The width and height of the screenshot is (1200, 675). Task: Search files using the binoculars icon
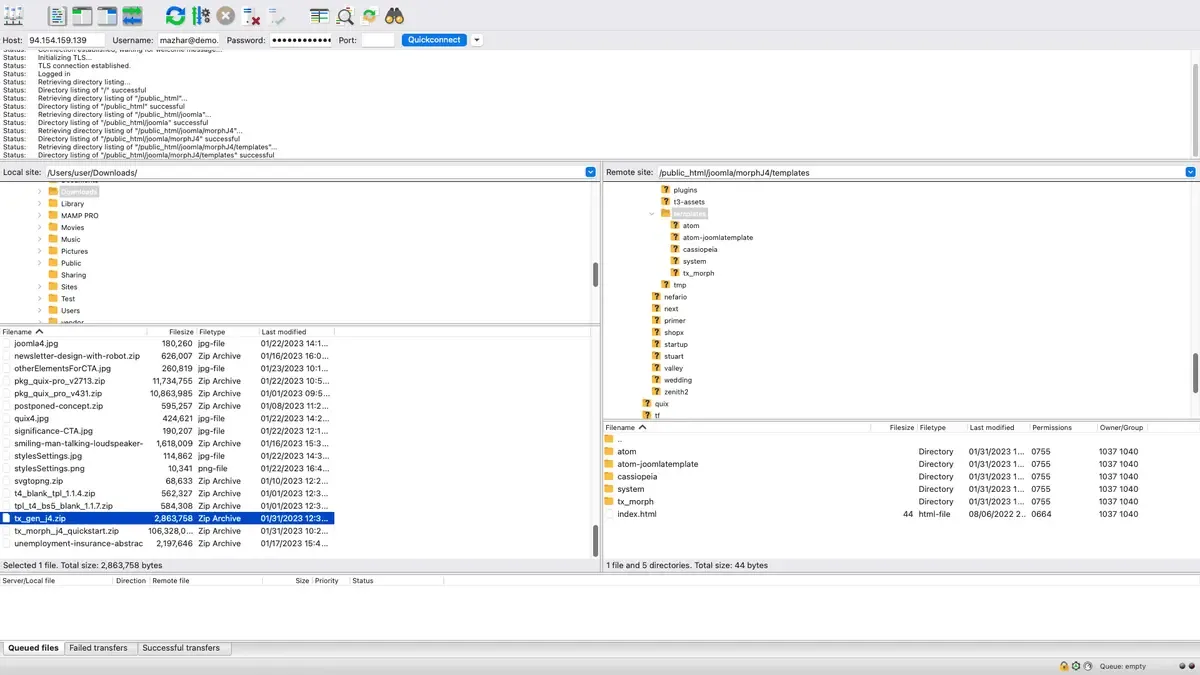(395, 16)
